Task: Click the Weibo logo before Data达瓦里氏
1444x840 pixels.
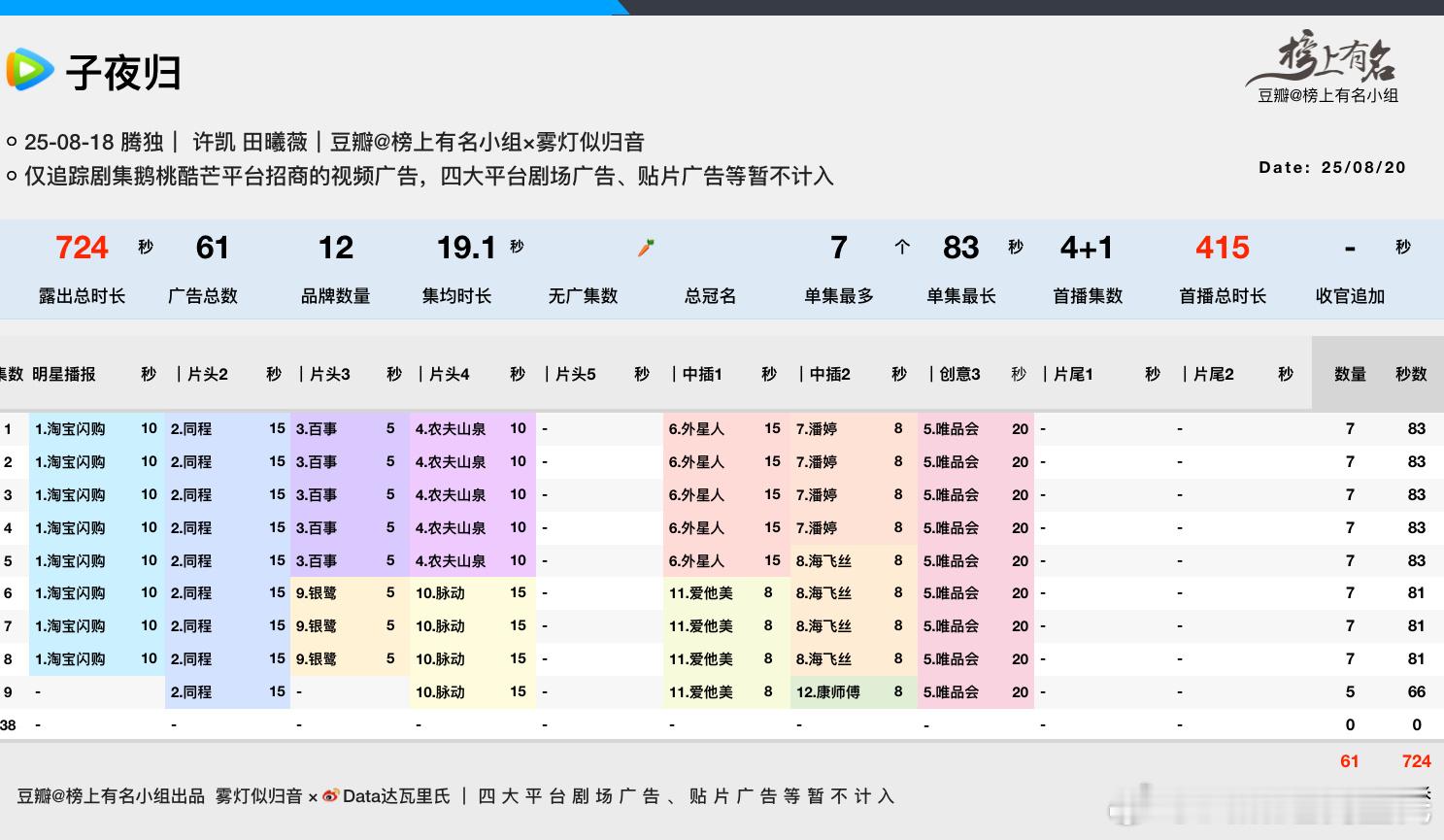Action: click(331, 796)
